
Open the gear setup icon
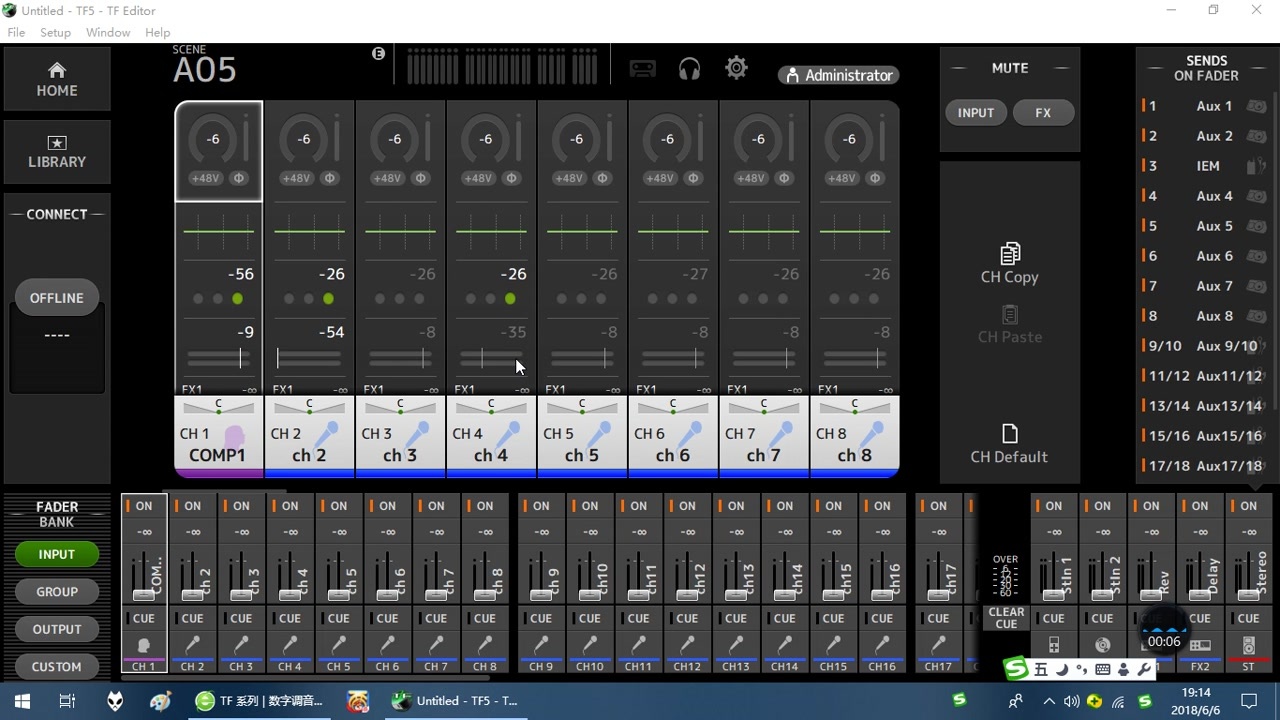(x=736, y=68)
